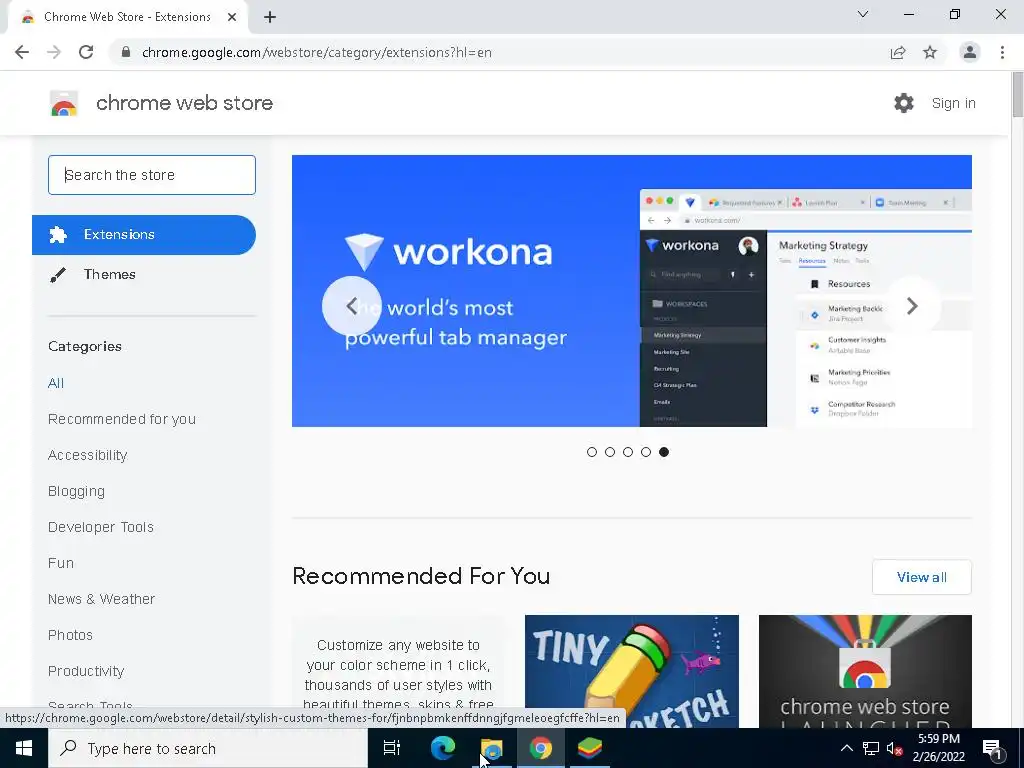Click the browser forward arrow
Screen dimensions: 1024x768
54,52
